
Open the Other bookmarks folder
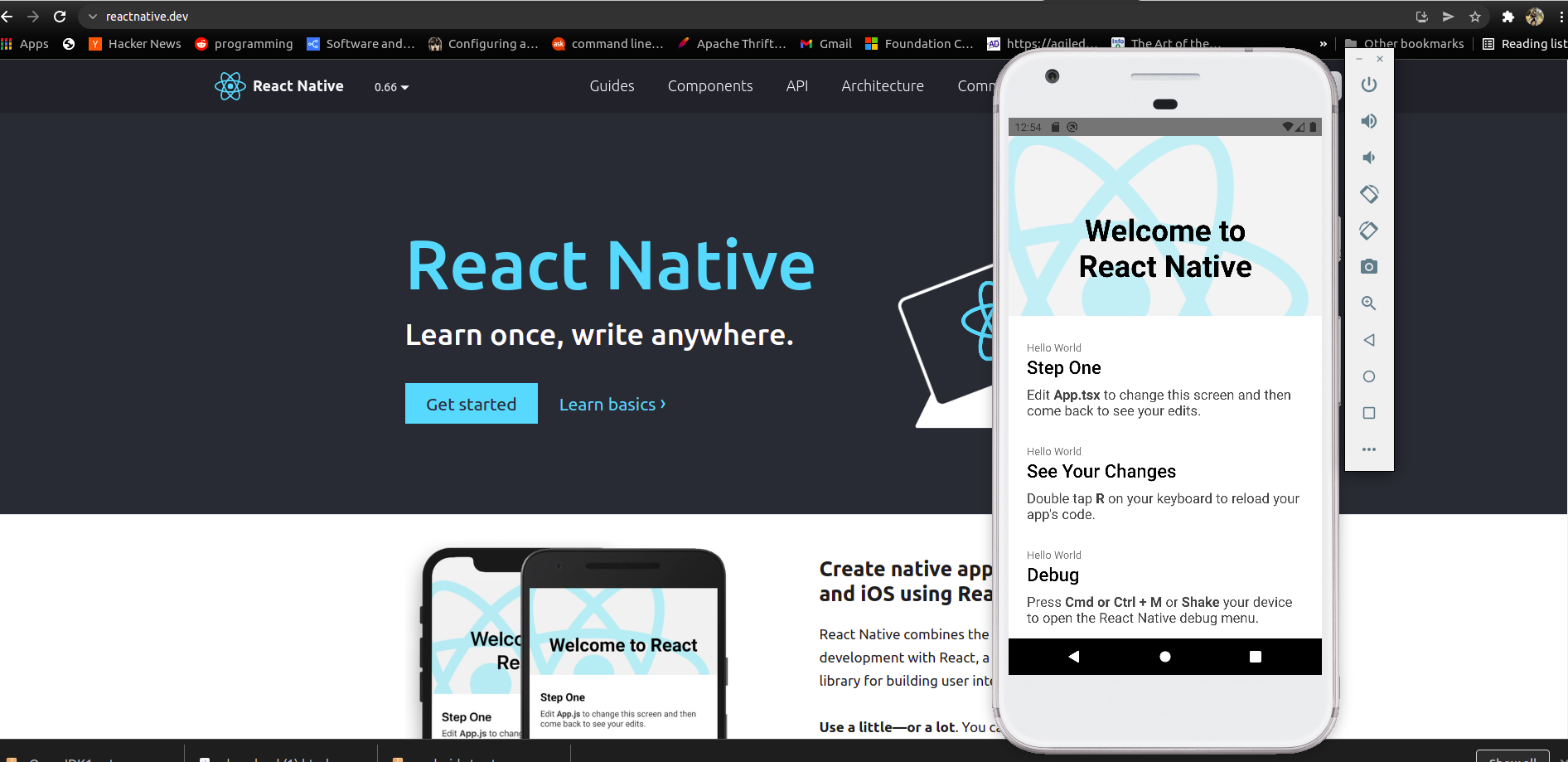pyautogui.click(x=1405, y=44)
